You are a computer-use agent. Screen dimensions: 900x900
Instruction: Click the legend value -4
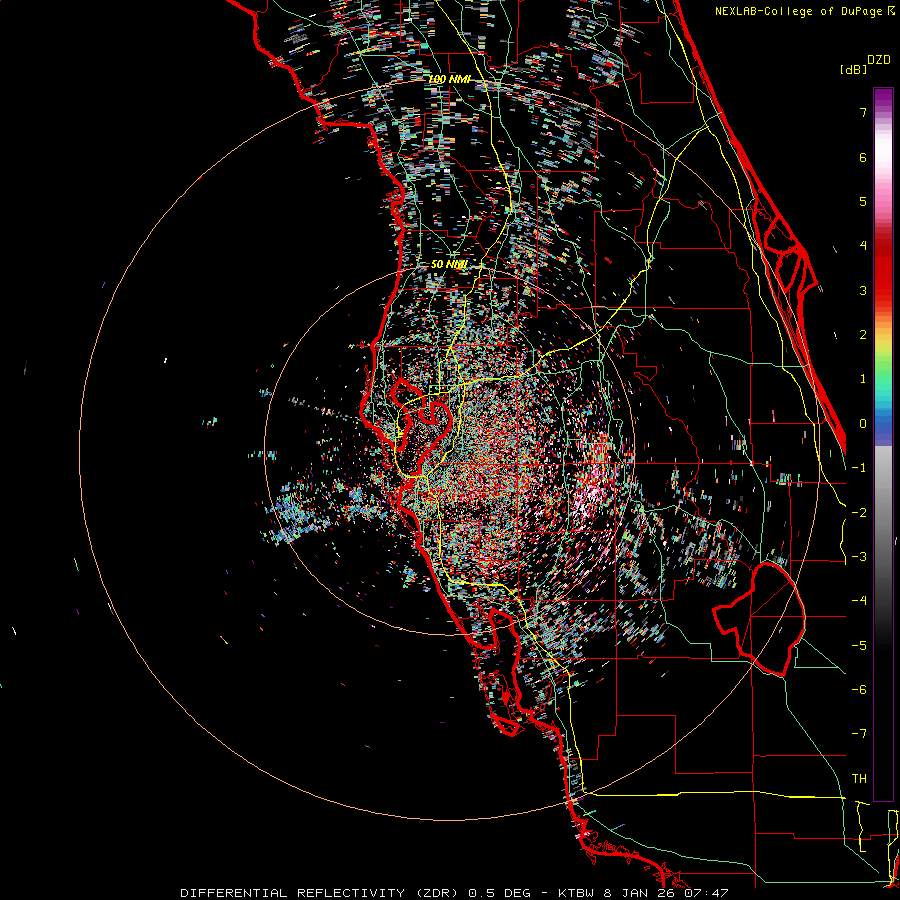coord(859,601)
